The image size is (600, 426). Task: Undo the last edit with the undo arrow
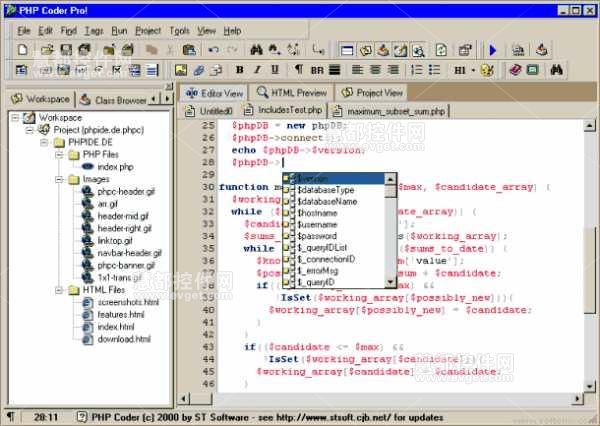click(214, 50)
